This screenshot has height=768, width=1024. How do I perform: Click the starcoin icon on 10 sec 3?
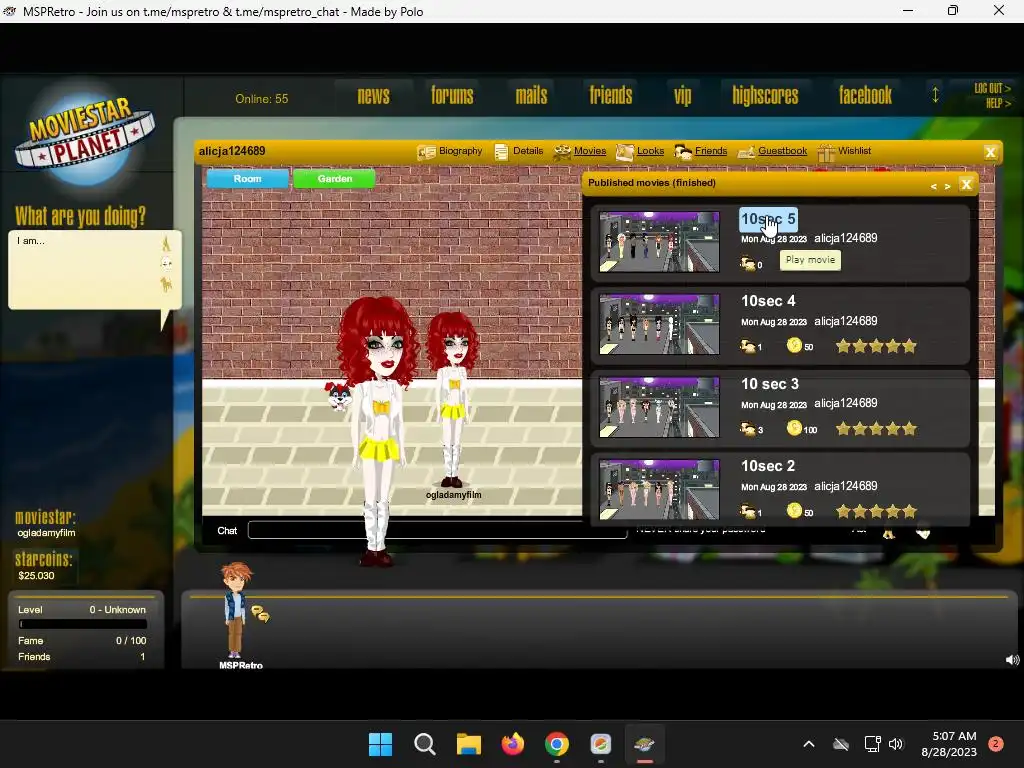(x=794, y=428)
